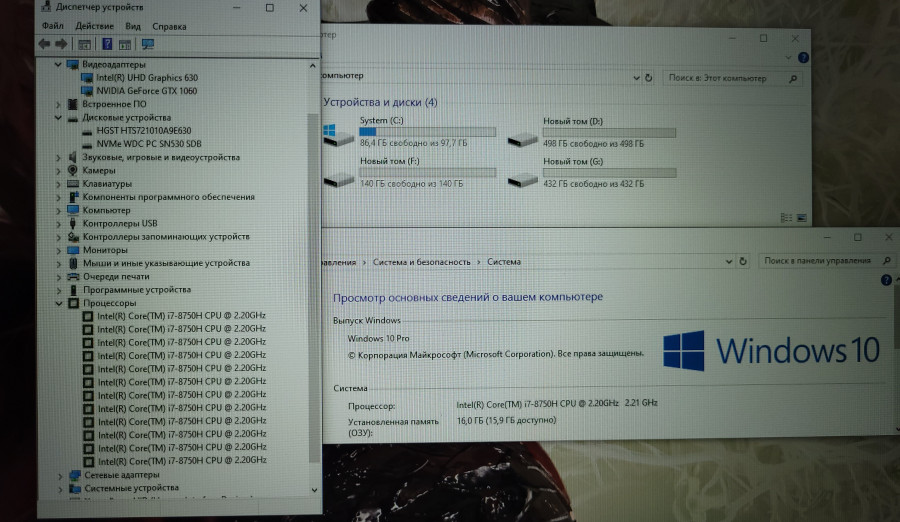Click the Мониторы category icon
900x522 pixels.
tap(73, 250)
